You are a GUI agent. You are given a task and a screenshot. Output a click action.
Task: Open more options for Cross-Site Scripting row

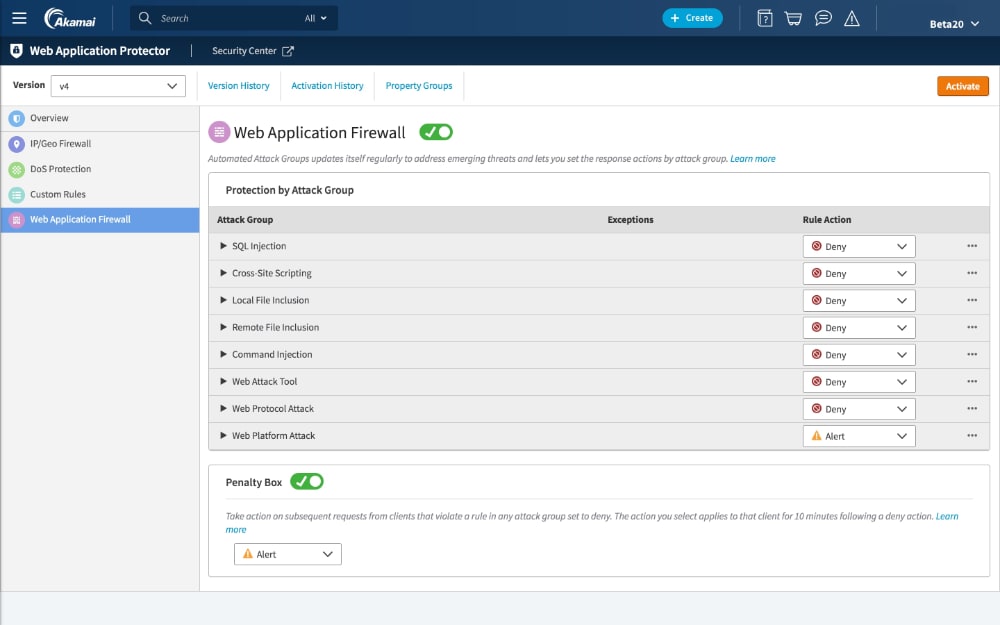click(971, 273)
